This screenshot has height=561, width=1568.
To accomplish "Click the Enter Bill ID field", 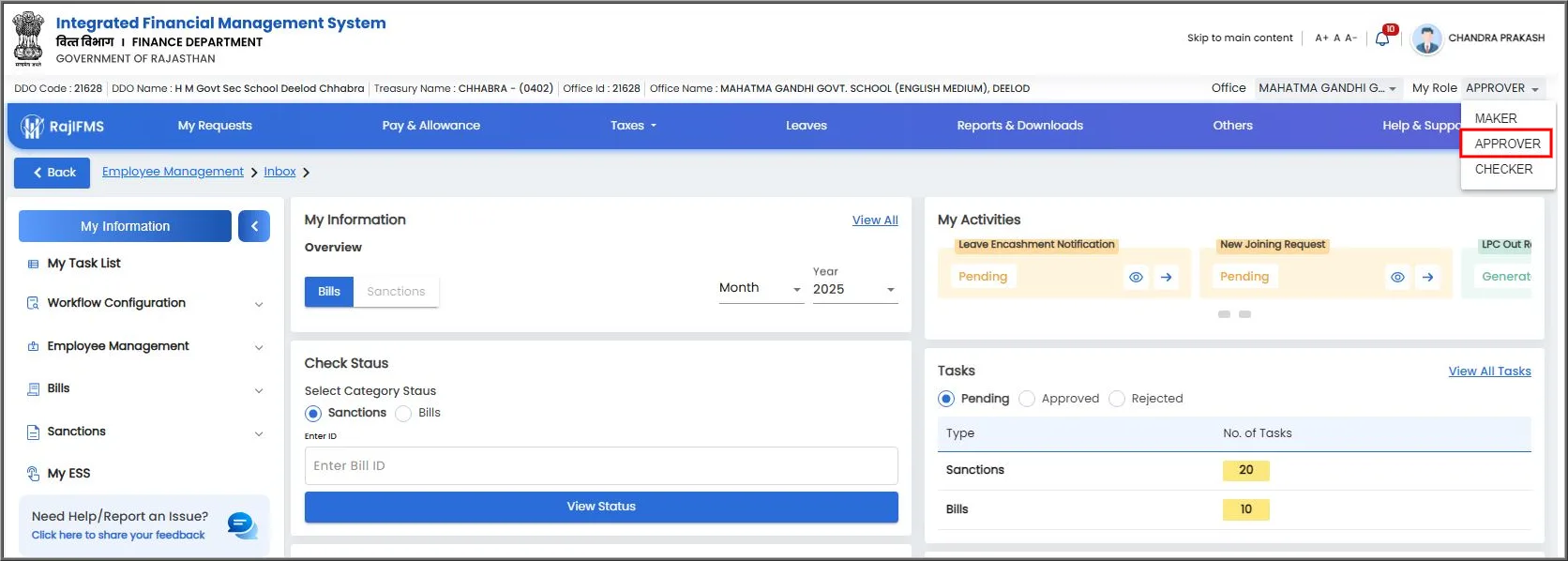I will click(601, 465).
